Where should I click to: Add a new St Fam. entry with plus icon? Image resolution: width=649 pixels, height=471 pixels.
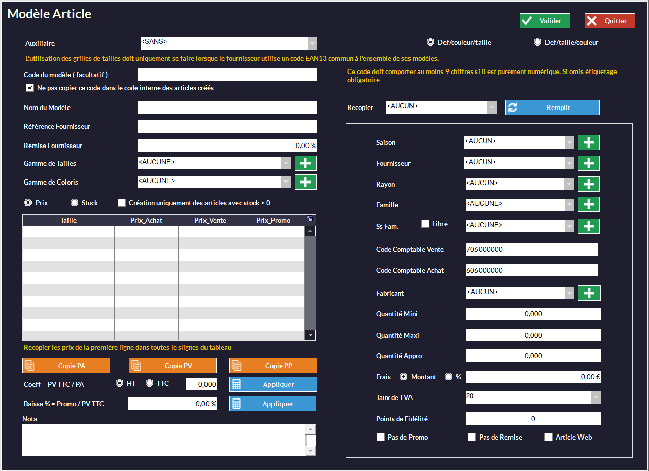(590, 225)
